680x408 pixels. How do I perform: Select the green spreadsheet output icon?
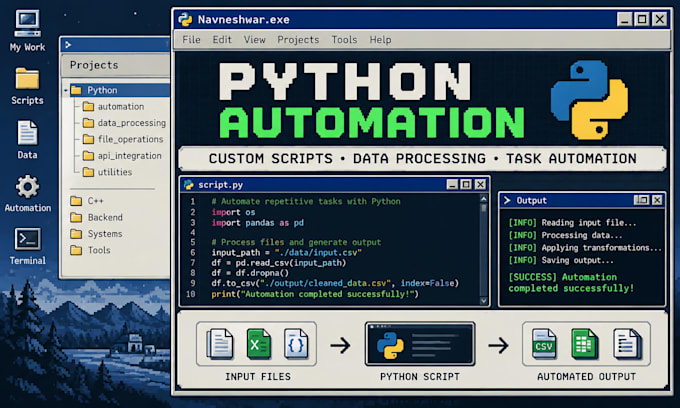[584, 344]
